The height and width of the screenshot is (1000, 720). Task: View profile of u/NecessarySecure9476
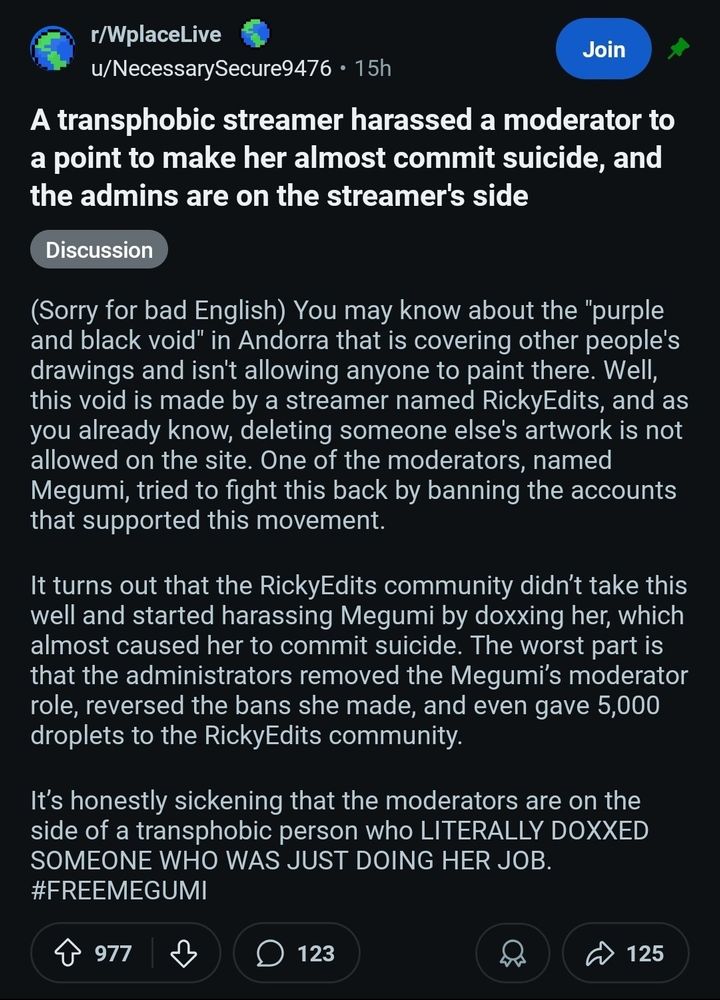click(211, 68)
